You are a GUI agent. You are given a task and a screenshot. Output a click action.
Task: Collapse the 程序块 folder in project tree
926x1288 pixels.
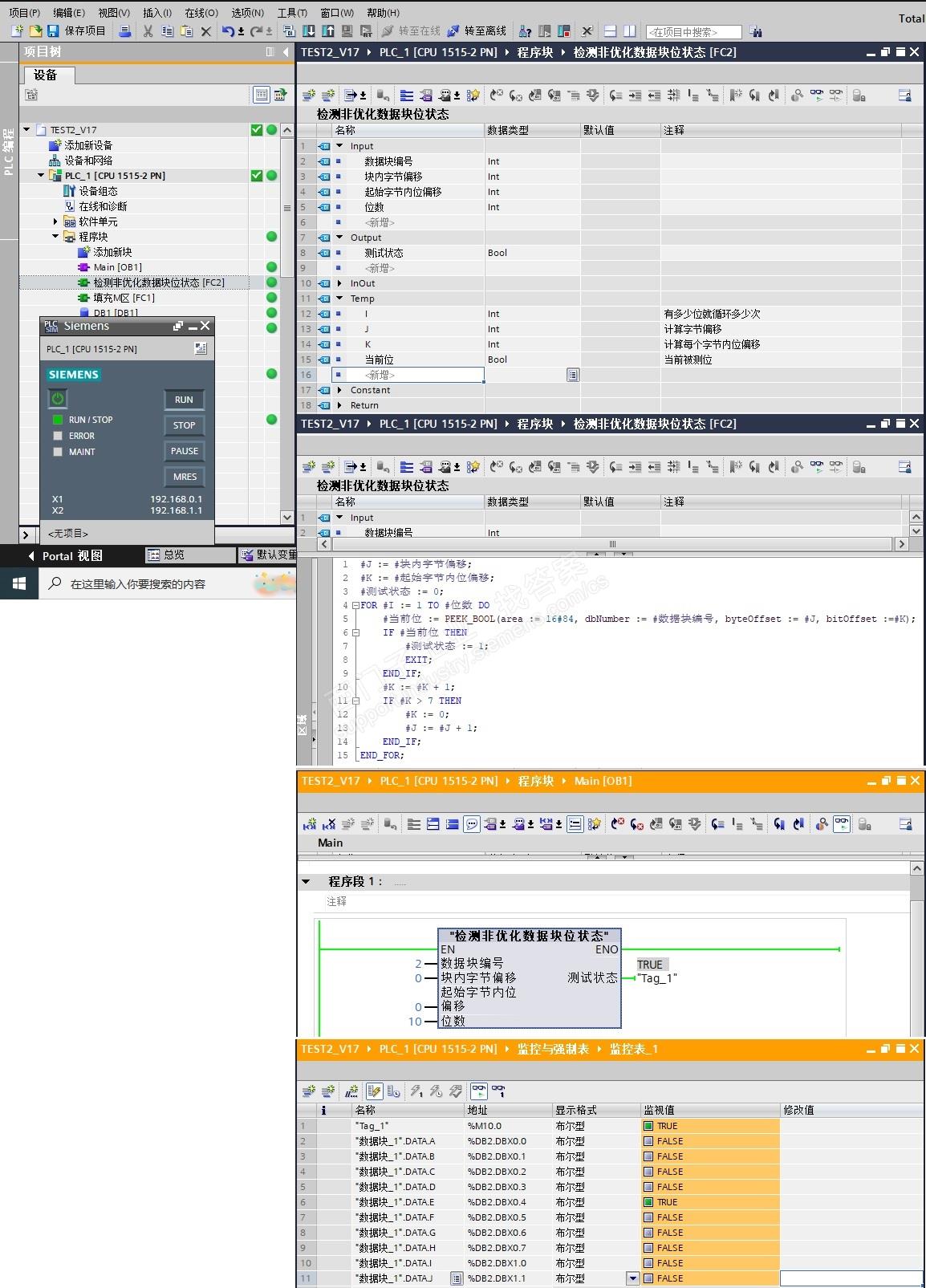tap(55, 237)
